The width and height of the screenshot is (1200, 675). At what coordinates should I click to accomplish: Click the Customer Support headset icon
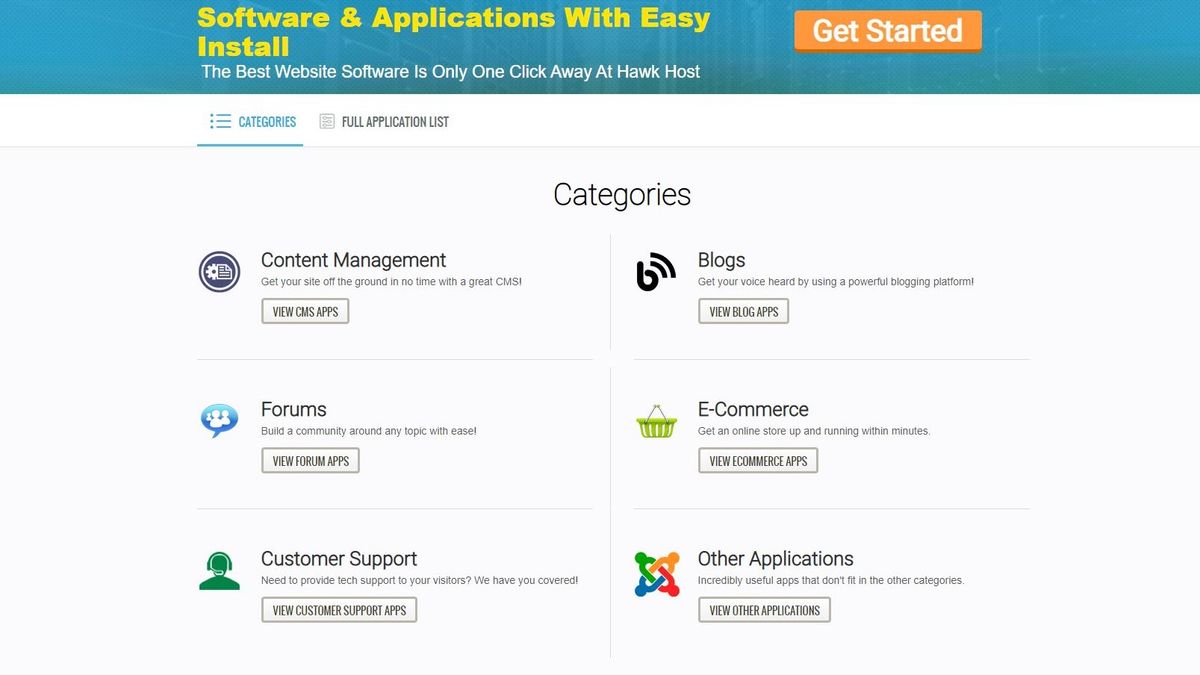tap(219, 571)
